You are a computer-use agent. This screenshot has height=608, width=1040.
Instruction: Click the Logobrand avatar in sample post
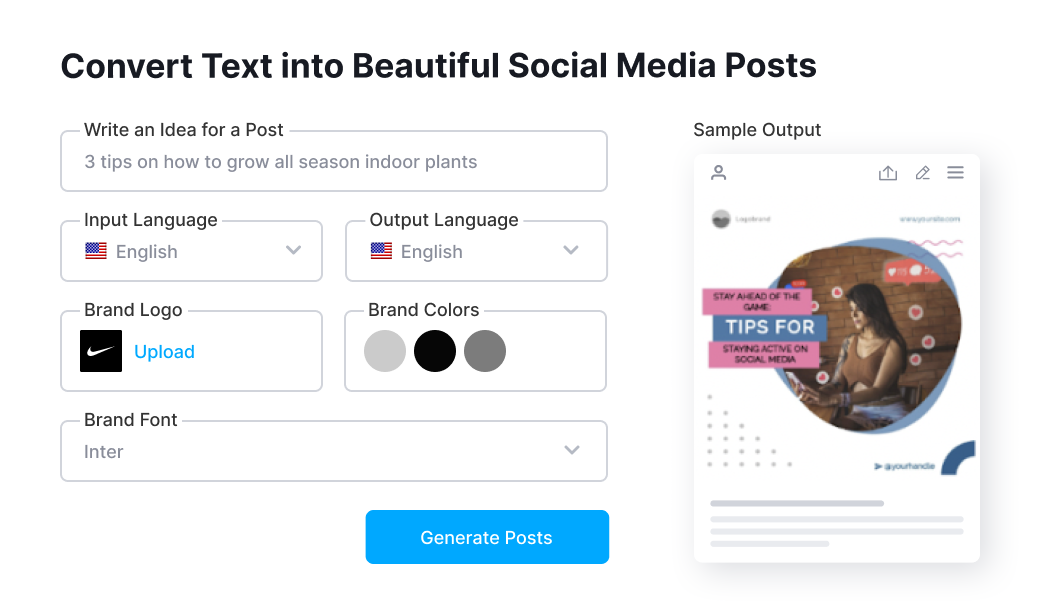tap(720, 219)
